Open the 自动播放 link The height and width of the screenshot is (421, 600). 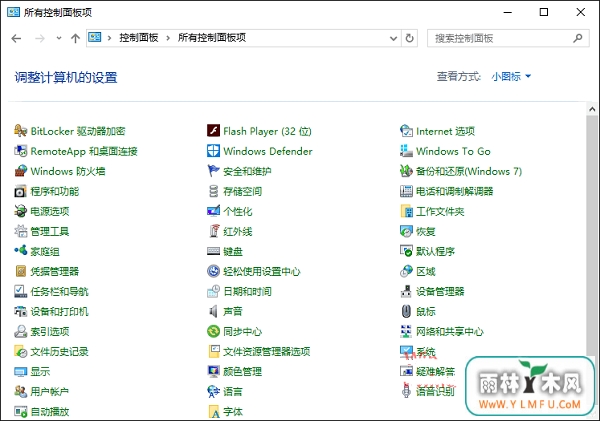point(50,412)
